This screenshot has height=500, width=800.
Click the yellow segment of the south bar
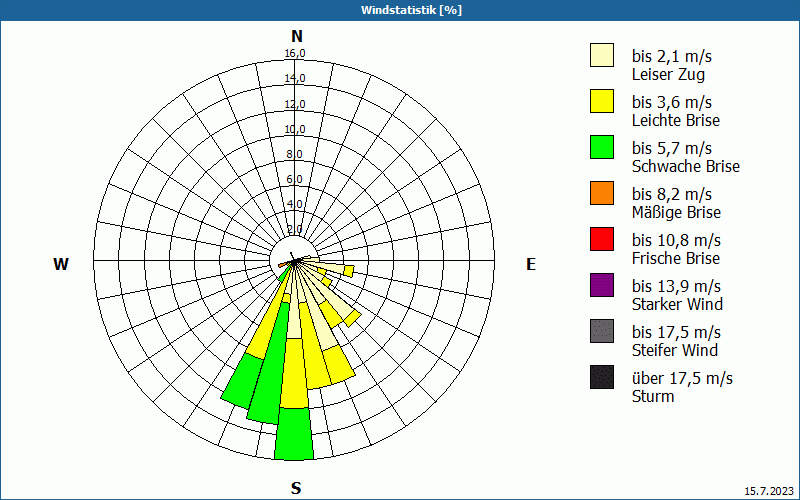294,373
